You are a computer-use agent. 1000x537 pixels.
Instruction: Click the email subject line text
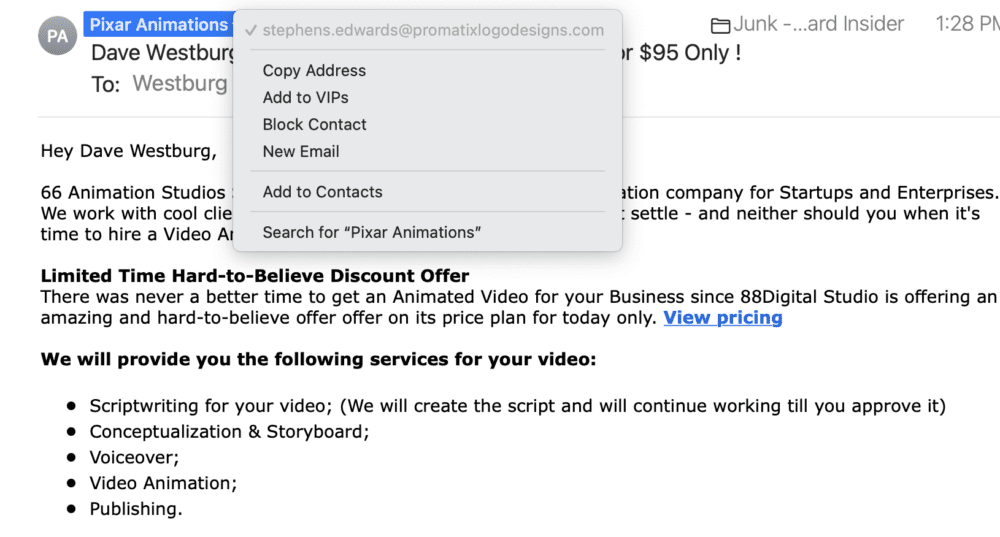pyautogui.click(x=162, y=53)
